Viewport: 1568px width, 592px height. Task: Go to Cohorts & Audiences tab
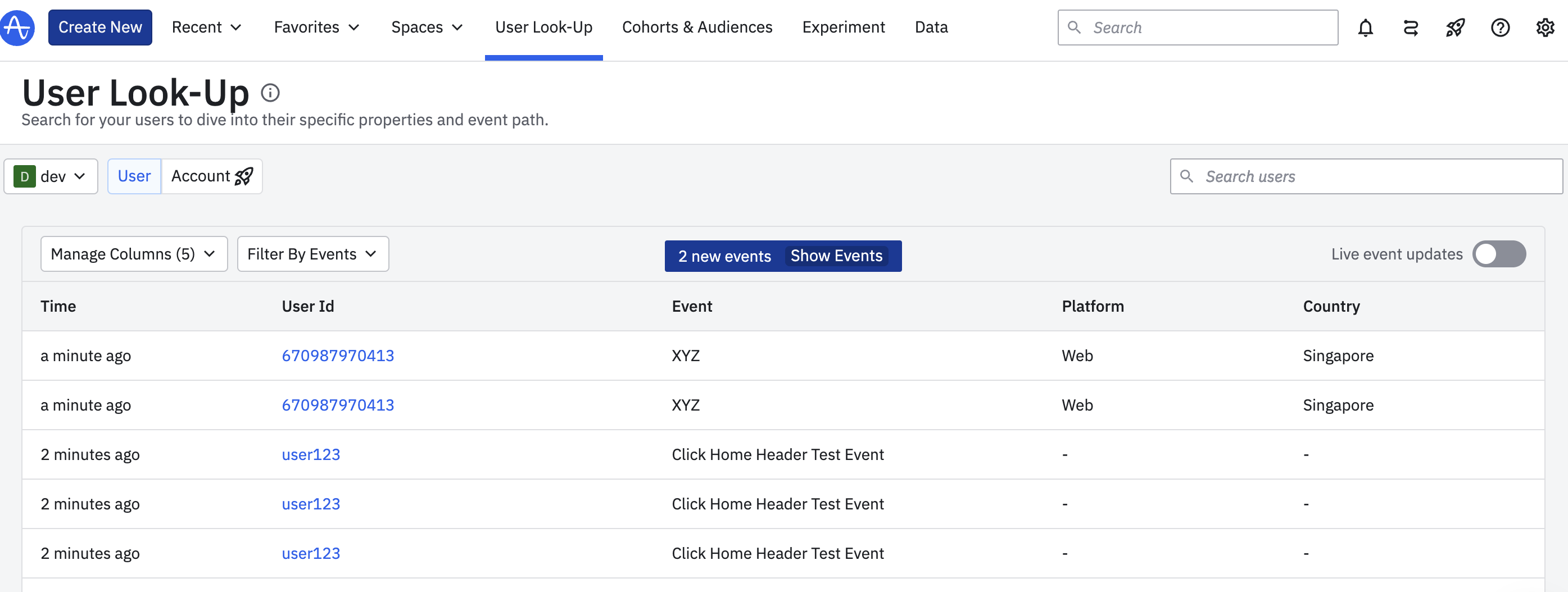coord(697,28)
